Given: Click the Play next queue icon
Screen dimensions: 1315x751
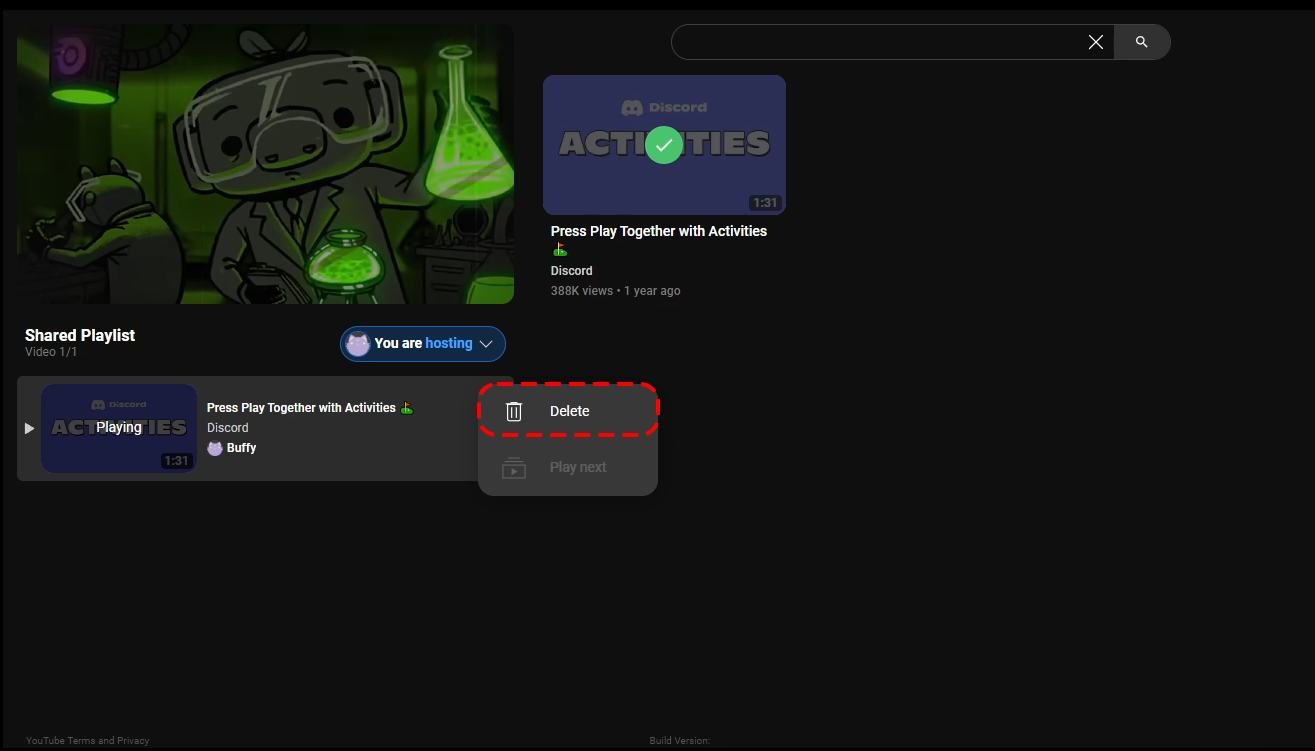Looking at the screenshot, I should click(514, 467).
